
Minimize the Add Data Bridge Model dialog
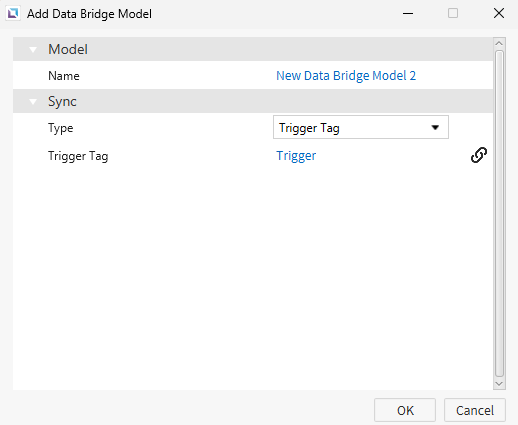click(x=408, y=13)
